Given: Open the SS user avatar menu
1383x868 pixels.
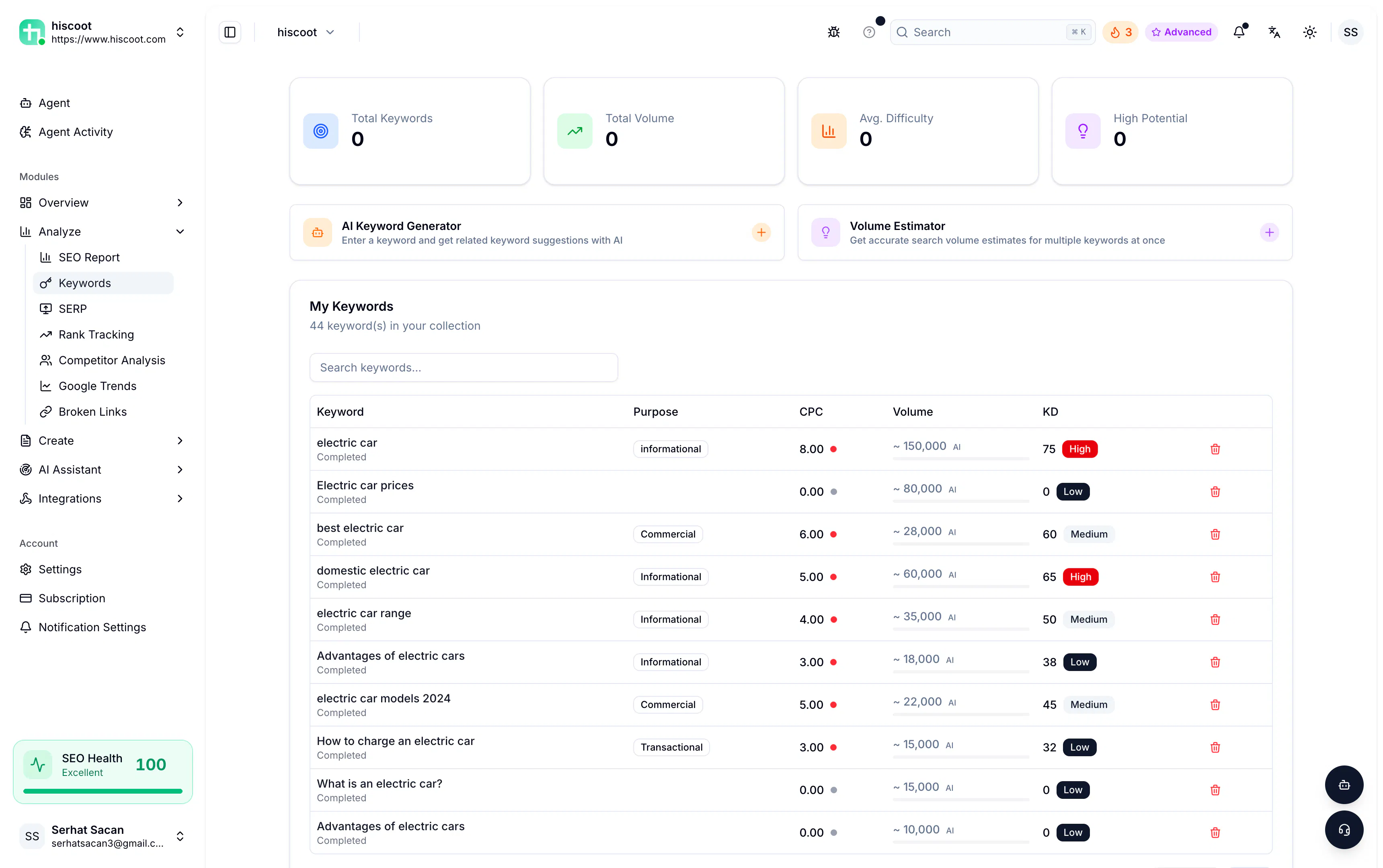Looking at the screenshot, I should tap(1350, 32).
